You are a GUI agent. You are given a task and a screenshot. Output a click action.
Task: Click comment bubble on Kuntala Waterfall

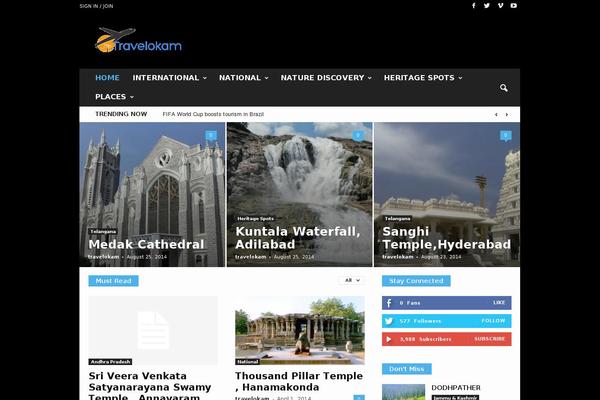point(358,136)
